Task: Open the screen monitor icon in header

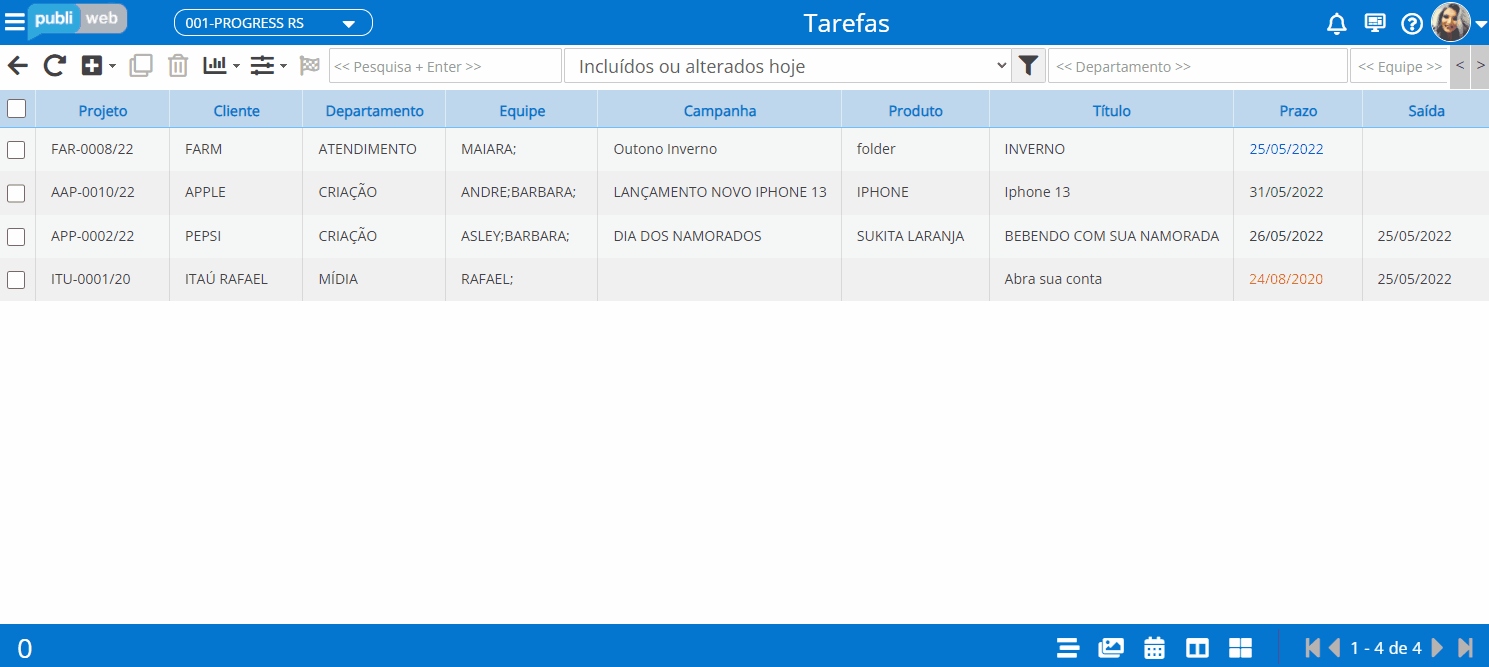Action: [1375, 23]
